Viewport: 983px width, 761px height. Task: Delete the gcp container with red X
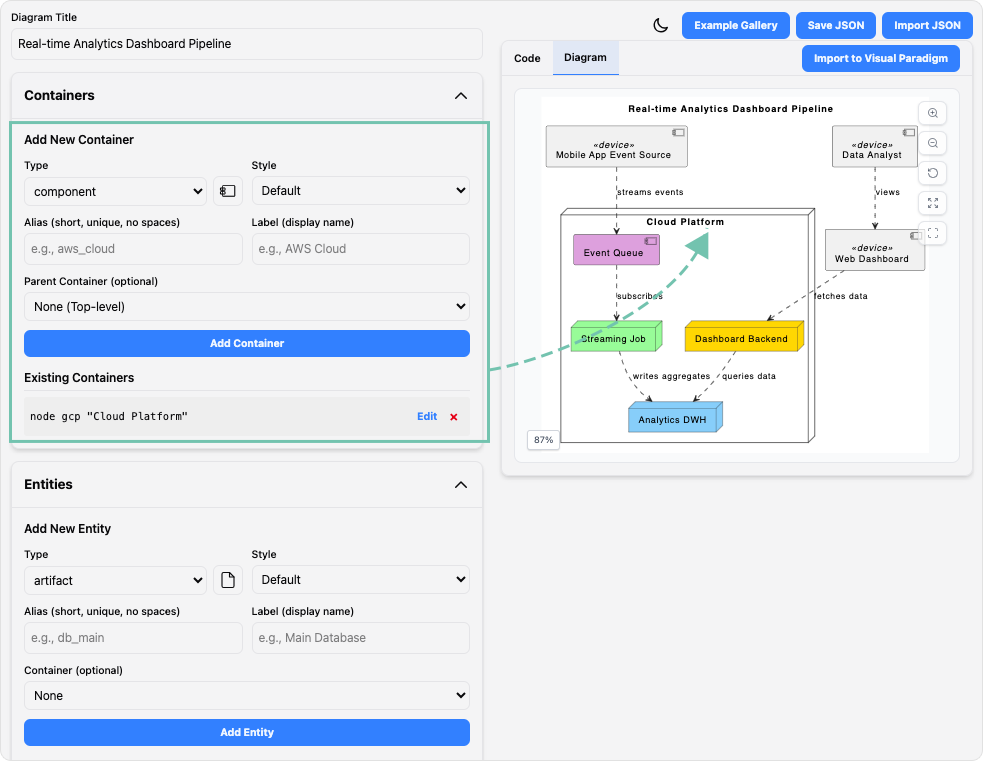(454, 417)
